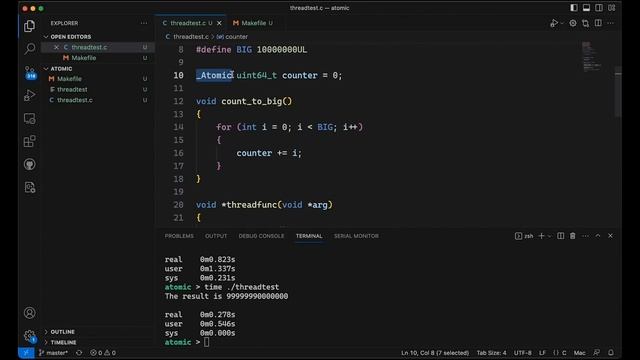
Task: Open terminal panel more actions ellipsis
Action: point(585,236)
